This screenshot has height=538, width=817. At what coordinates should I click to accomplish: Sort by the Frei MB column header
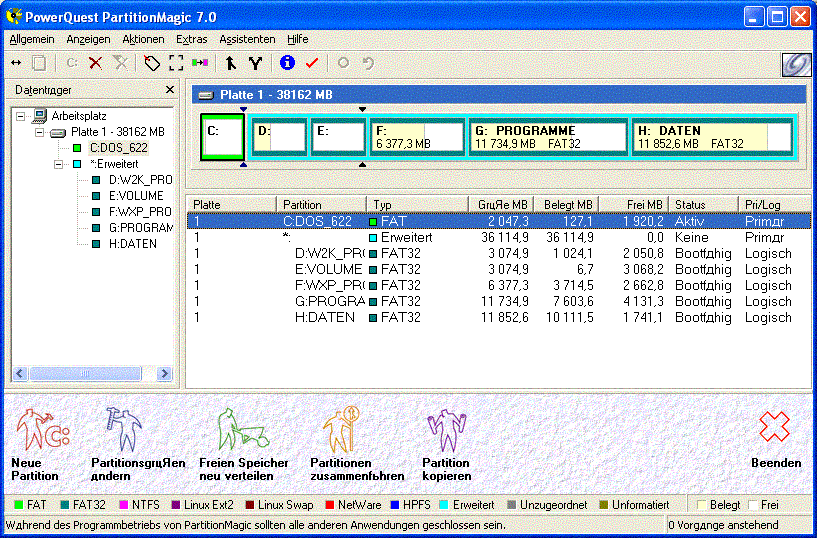(632, 204)
